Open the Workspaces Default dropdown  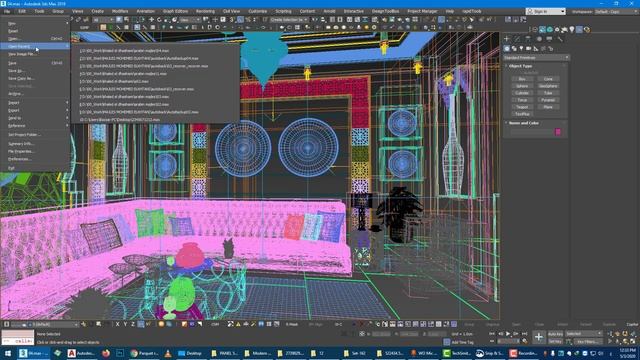(x=616, y=11)
